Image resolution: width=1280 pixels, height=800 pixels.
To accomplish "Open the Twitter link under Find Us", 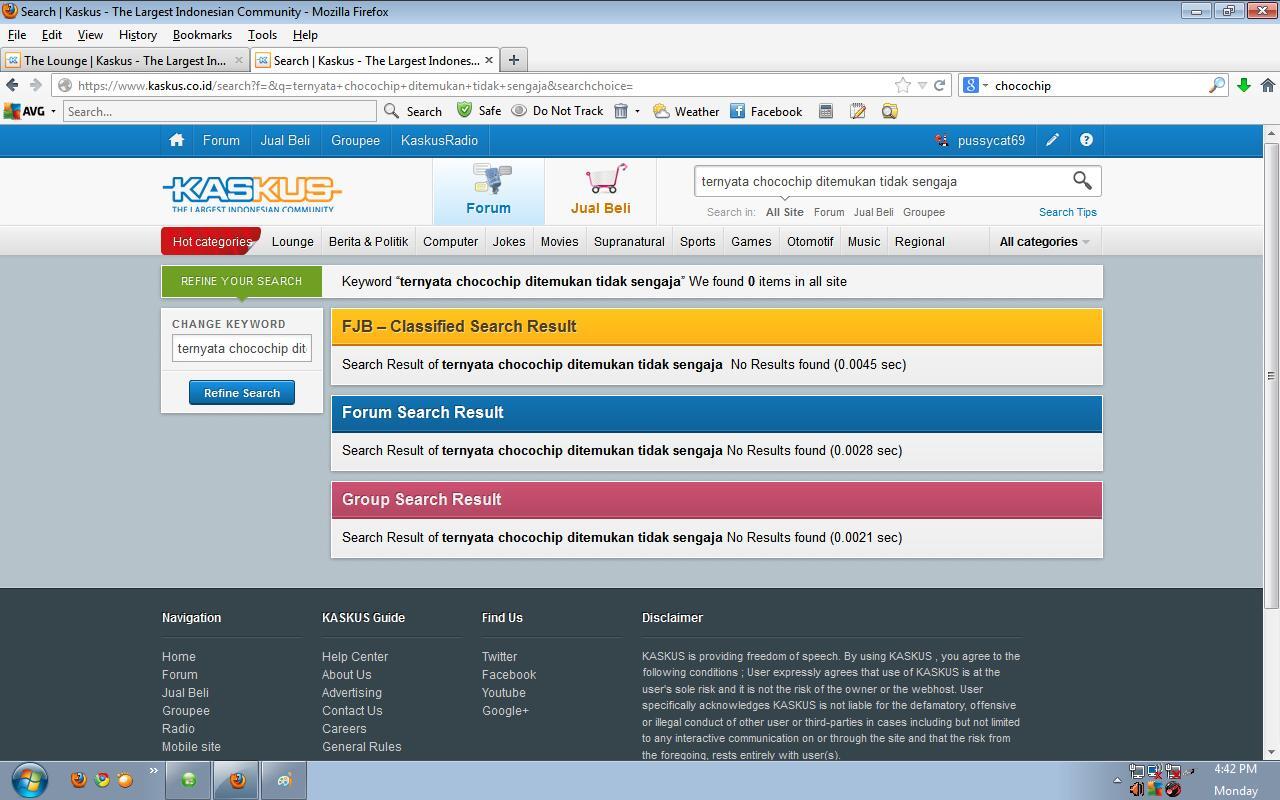I will 499,656.
